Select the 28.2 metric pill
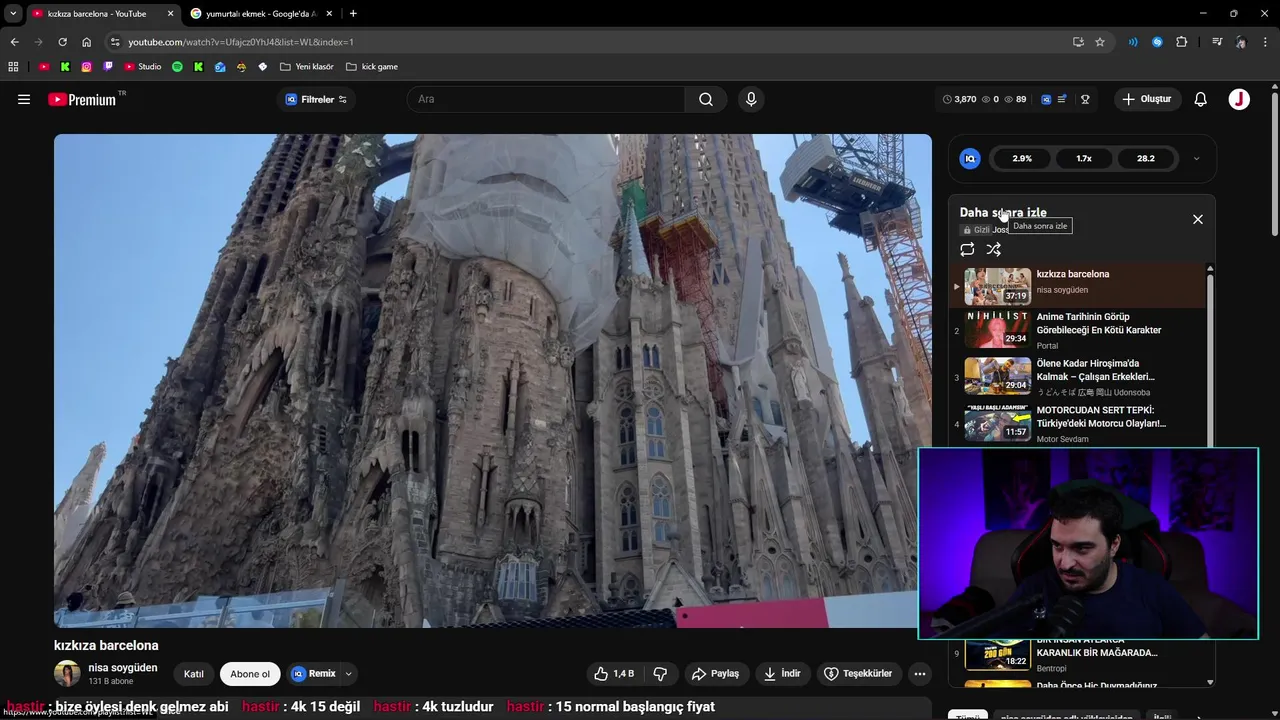Viewport: 1280px width, 720px height. 1146,158
